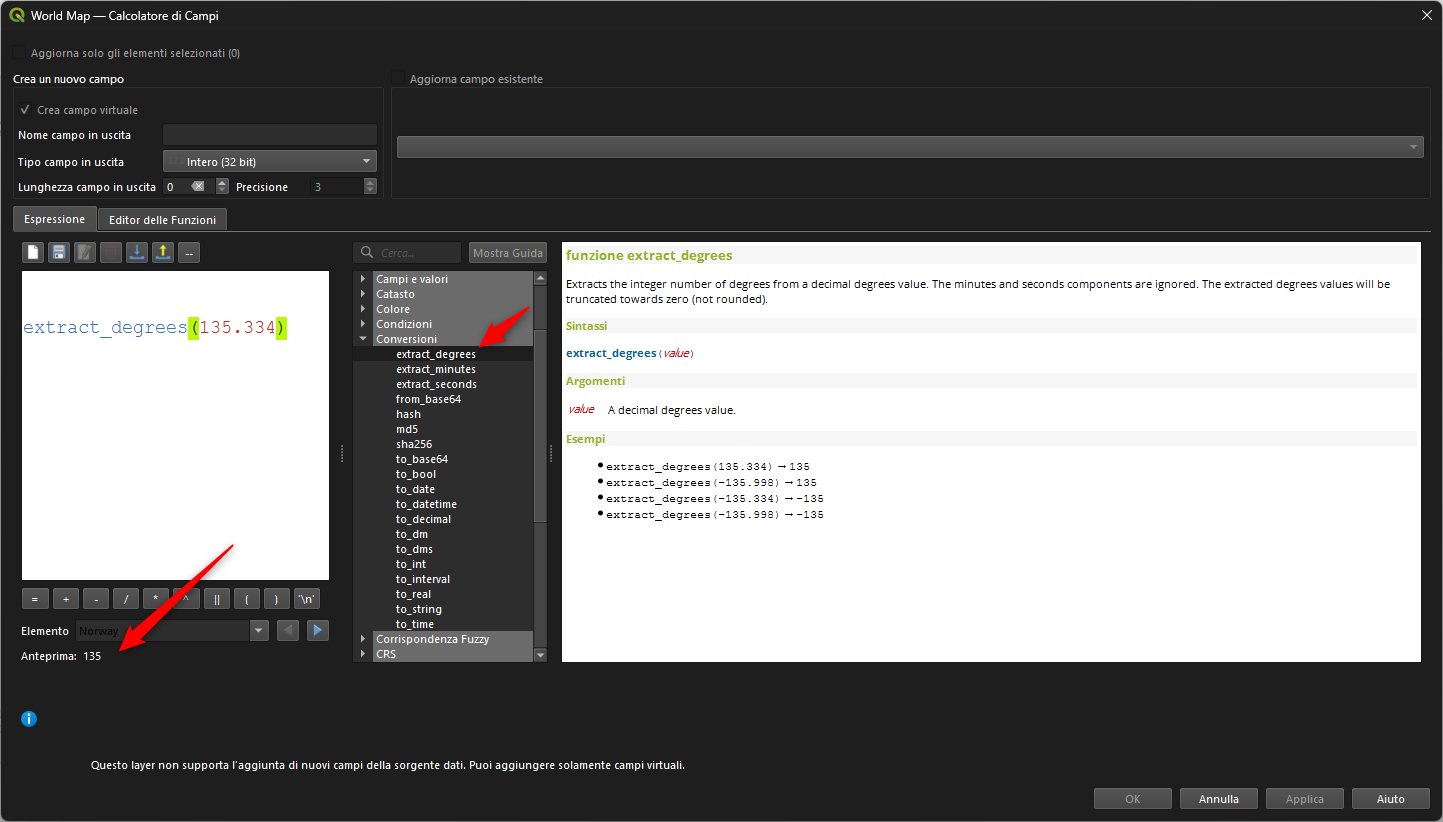Screen dimensions: 1443x822
Task: Select the Espressione tab
Action: (x=55, y=219)
